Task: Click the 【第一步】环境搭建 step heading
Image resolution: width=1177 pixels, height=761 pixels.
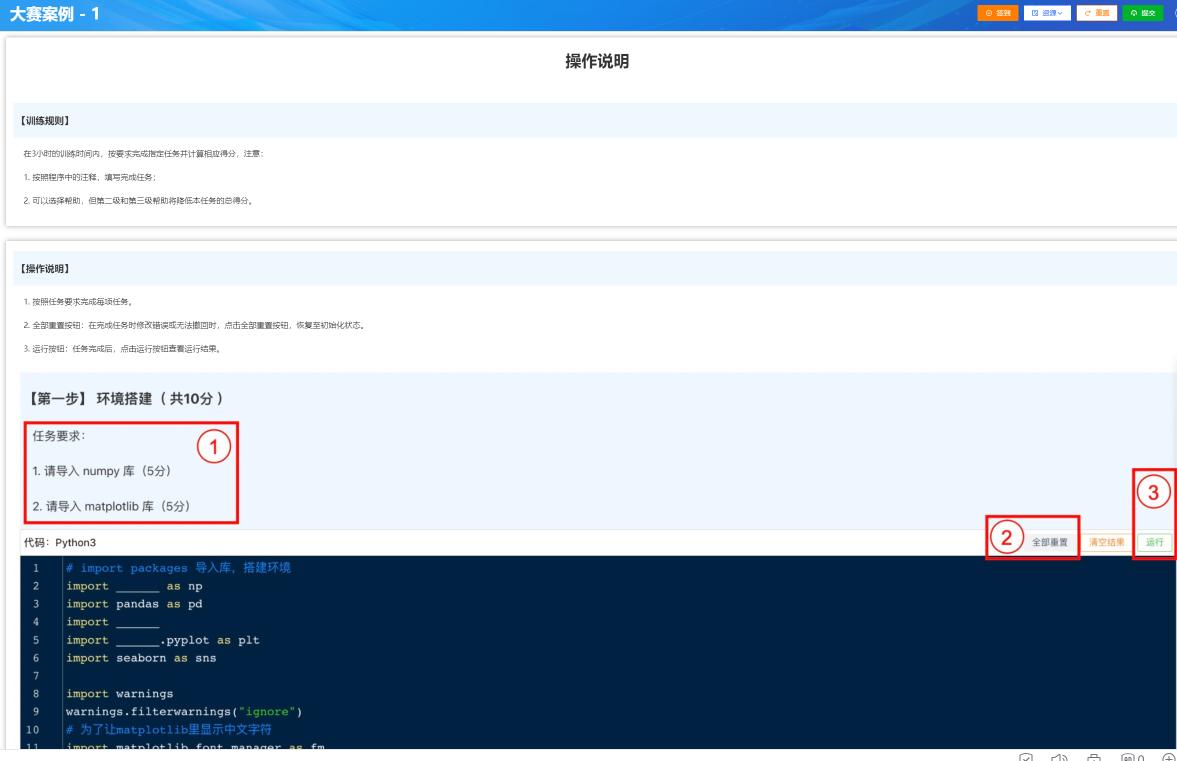Action: [x=125, y=399]
